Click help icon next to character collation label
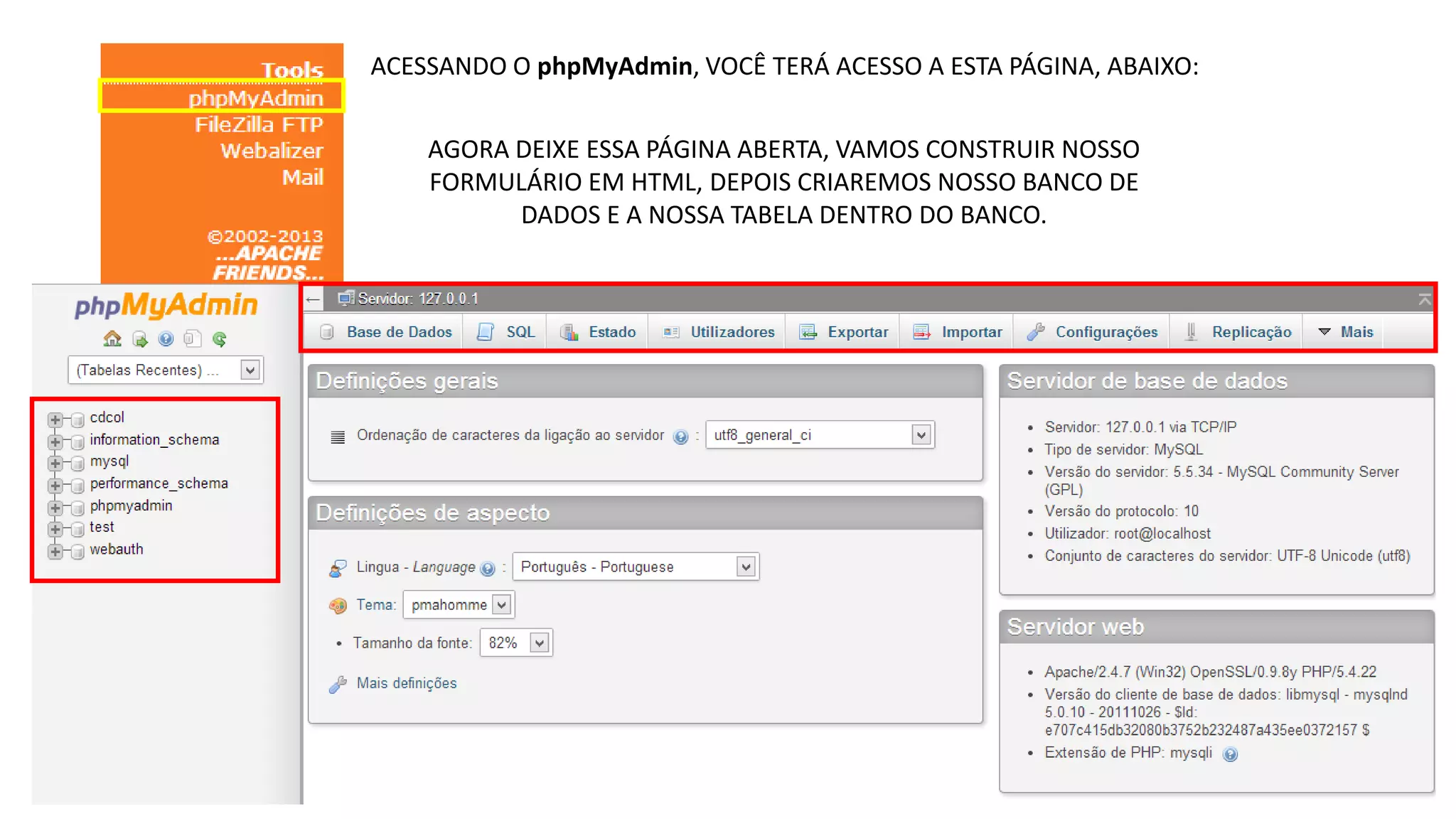 click(680, 437)
